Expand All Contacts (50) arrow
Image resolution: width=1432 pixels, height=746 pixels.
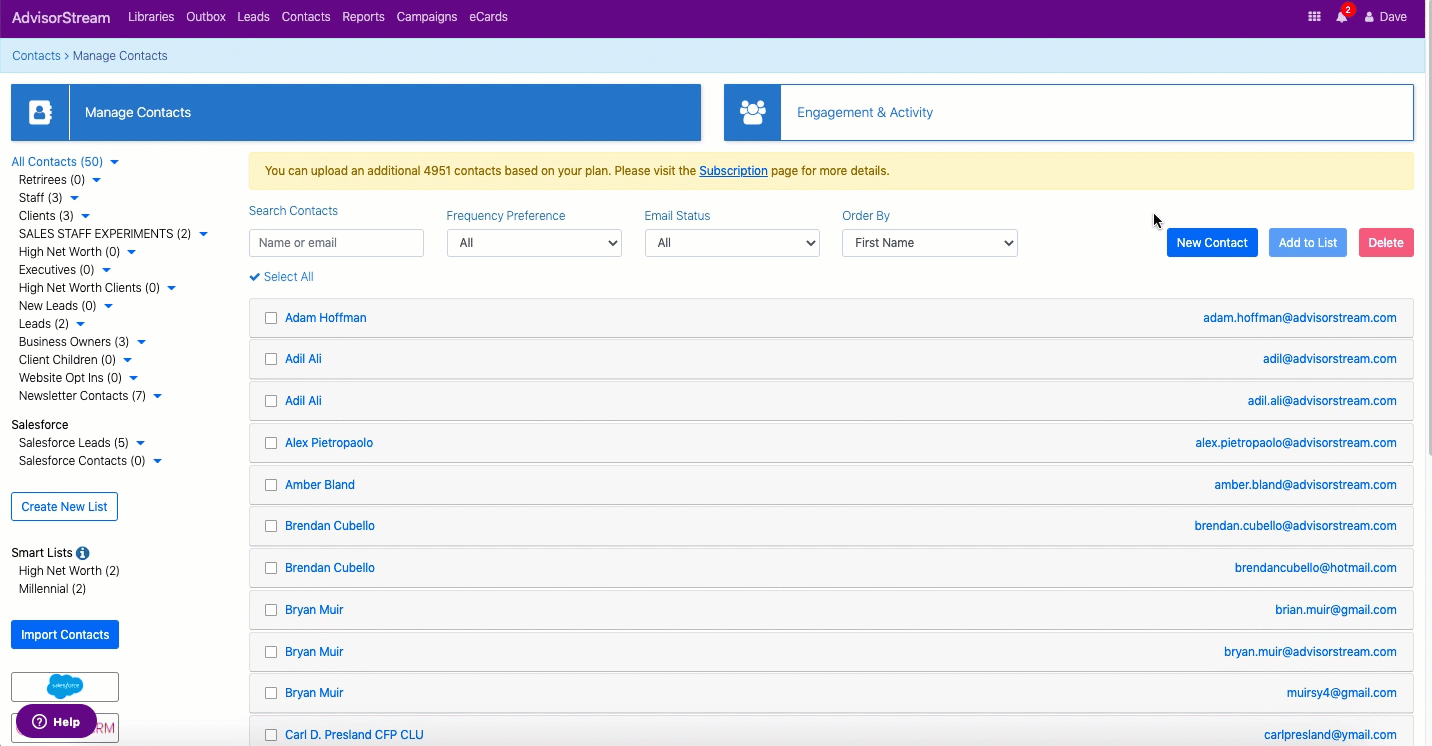pyautogui.click(x=114, y=162)
